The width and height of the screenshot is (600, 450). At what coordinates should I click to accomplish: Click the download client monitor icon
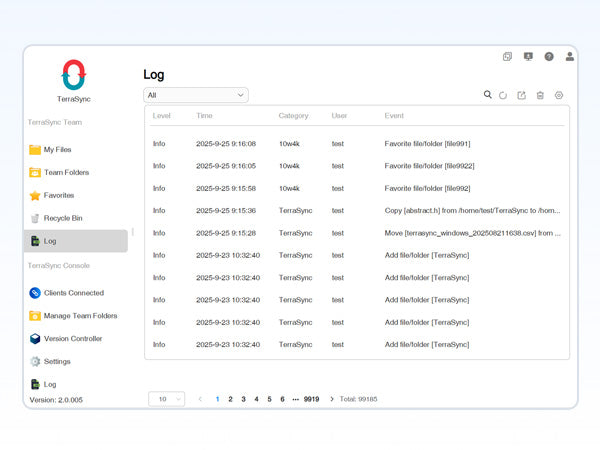[528, 57]
